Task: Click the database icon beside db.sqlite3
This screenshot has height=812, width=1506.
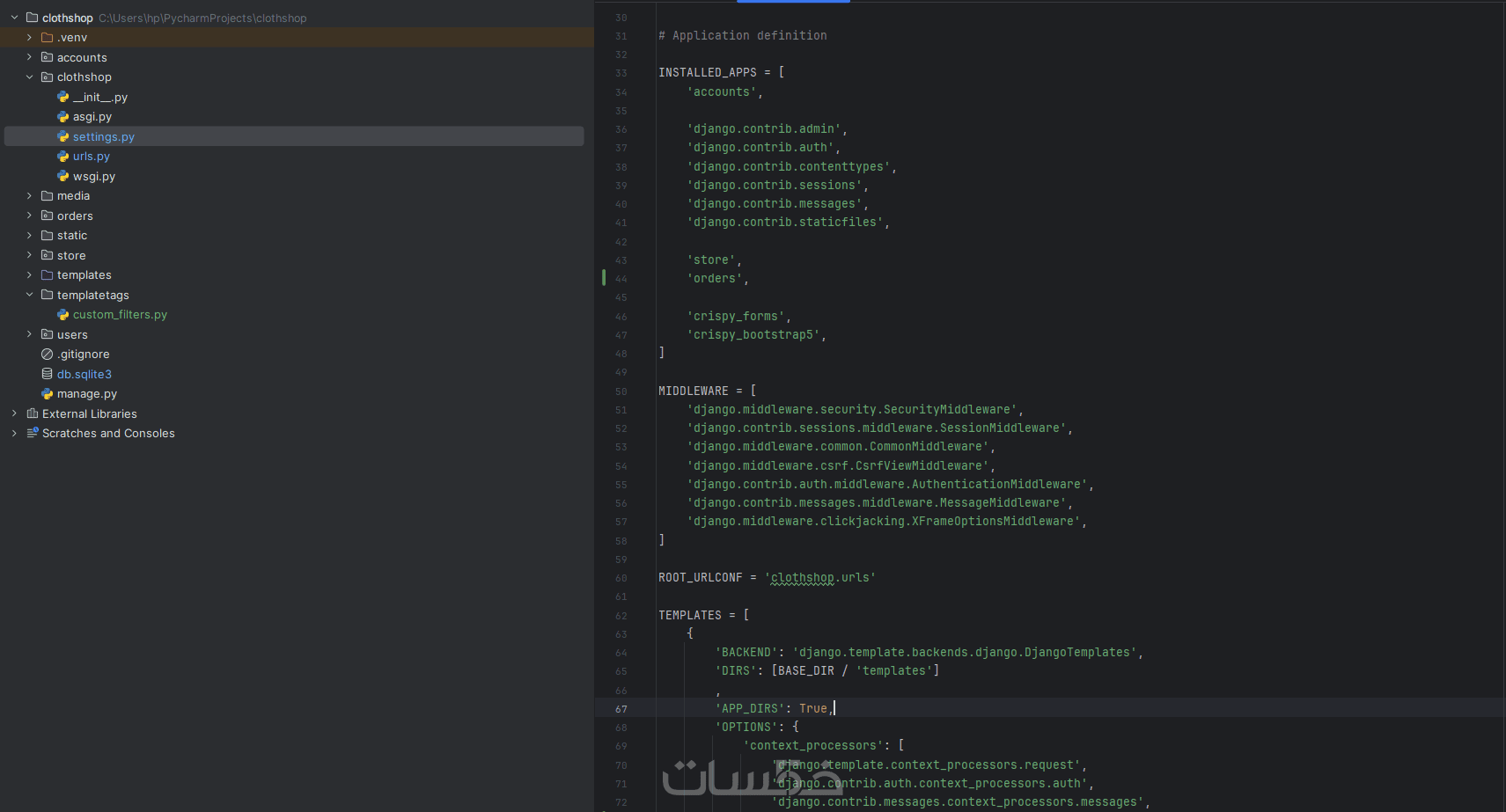Action: tap(48, 374)
